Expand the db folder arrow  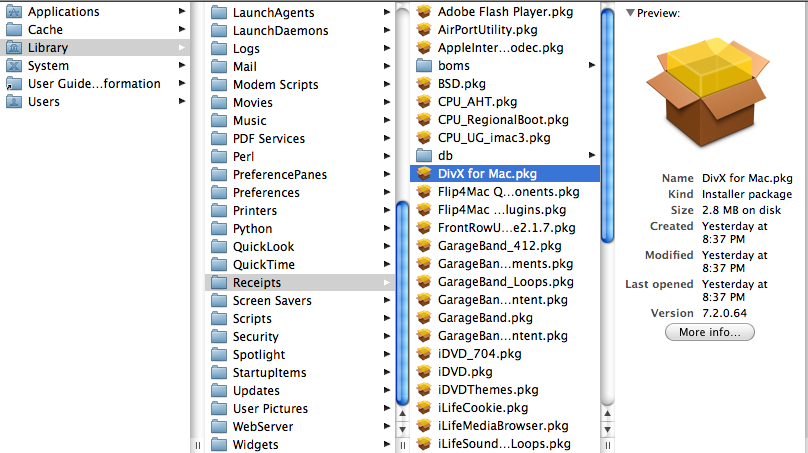pos(592,155)
